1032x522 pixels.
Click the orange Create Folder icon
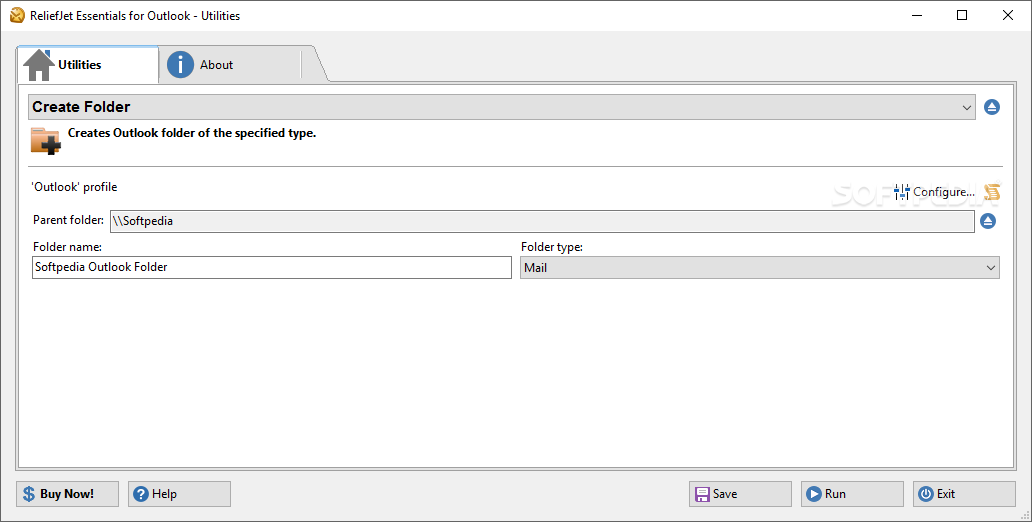pyautogui.click(x=45, y=140)
